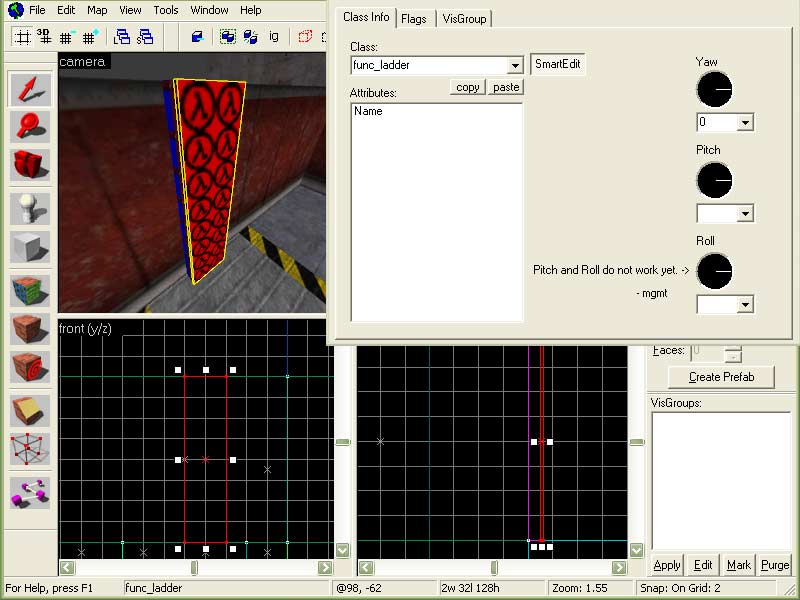Image resolution: width=800 pixels, height=600 pixels.
Task: Switch to the Flags tab
Action: [414, 19]
